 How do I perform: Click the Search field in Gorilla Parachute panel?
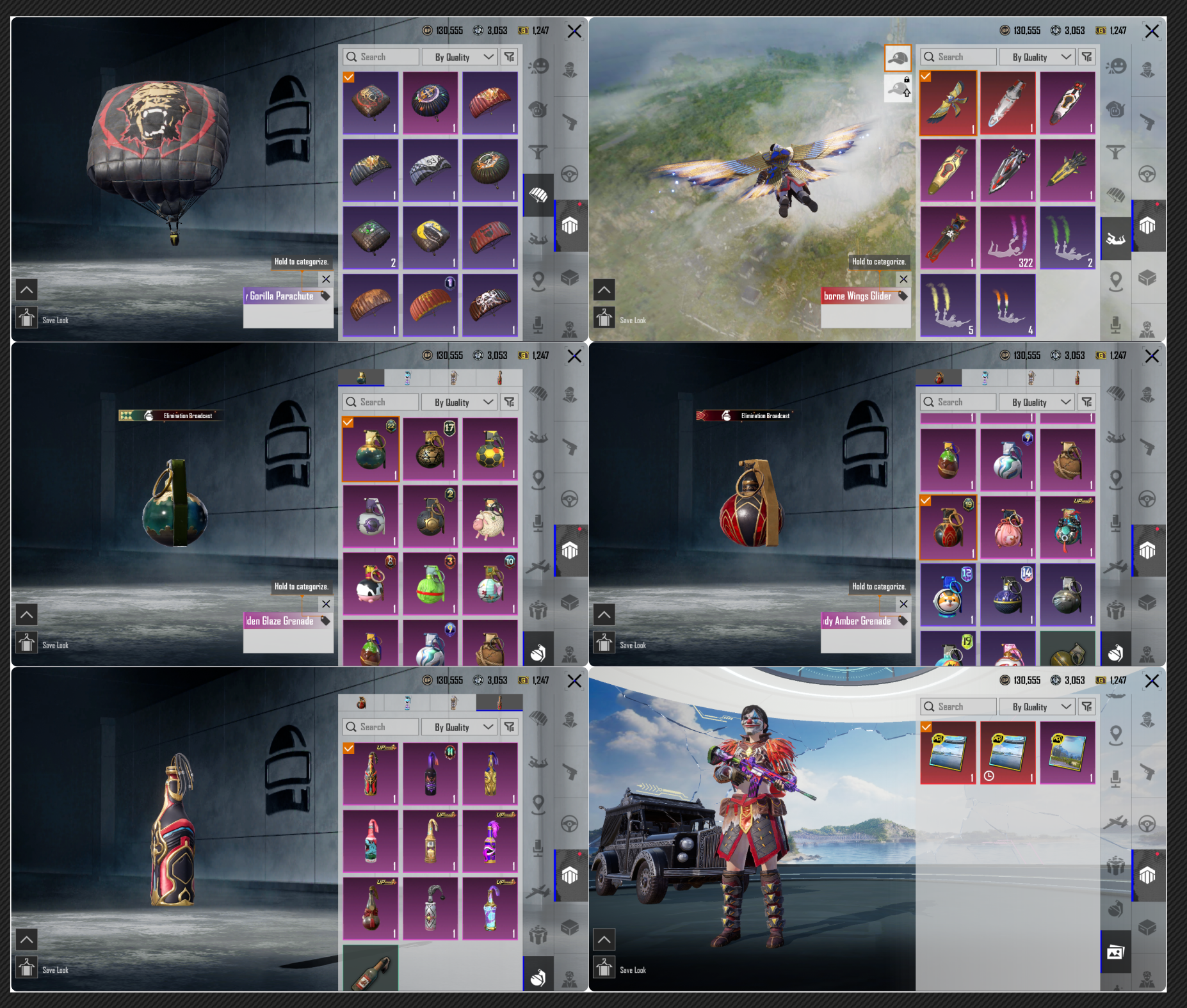pyautogui.click(x=381, y=57)
